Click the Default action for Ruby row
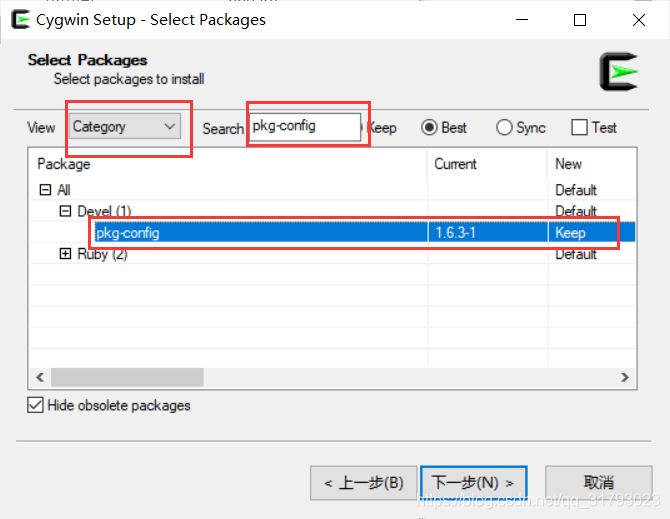 coord(576,254)
